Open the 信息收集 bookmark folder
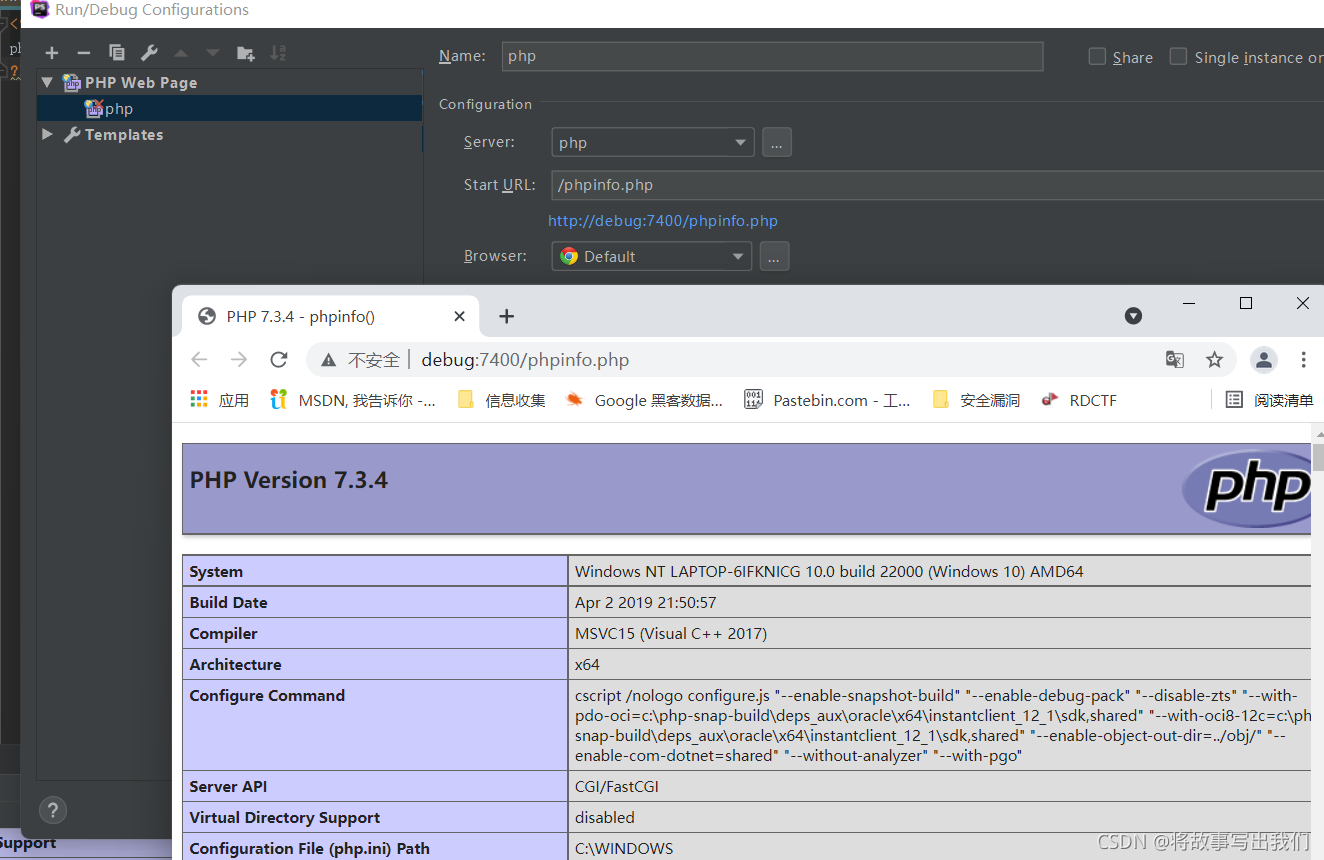 (x=501, y=400)
